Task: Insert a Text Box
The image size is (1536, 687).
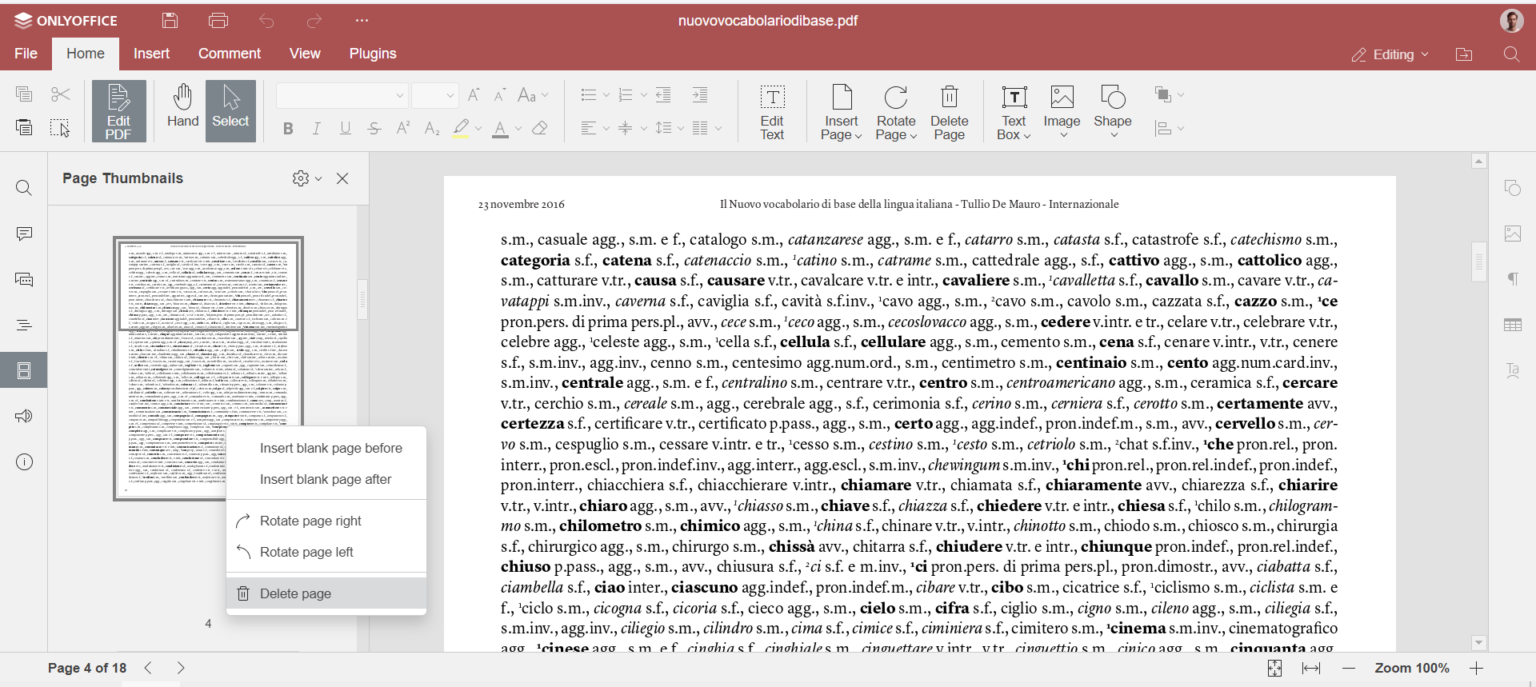Action: coord(1013,110)
